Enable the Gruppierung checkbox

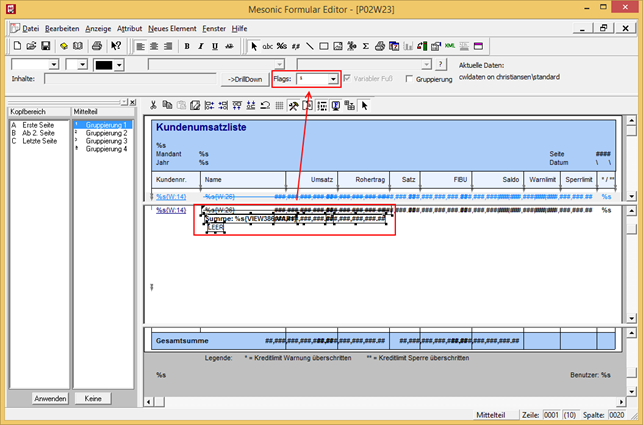coord(407,78)
